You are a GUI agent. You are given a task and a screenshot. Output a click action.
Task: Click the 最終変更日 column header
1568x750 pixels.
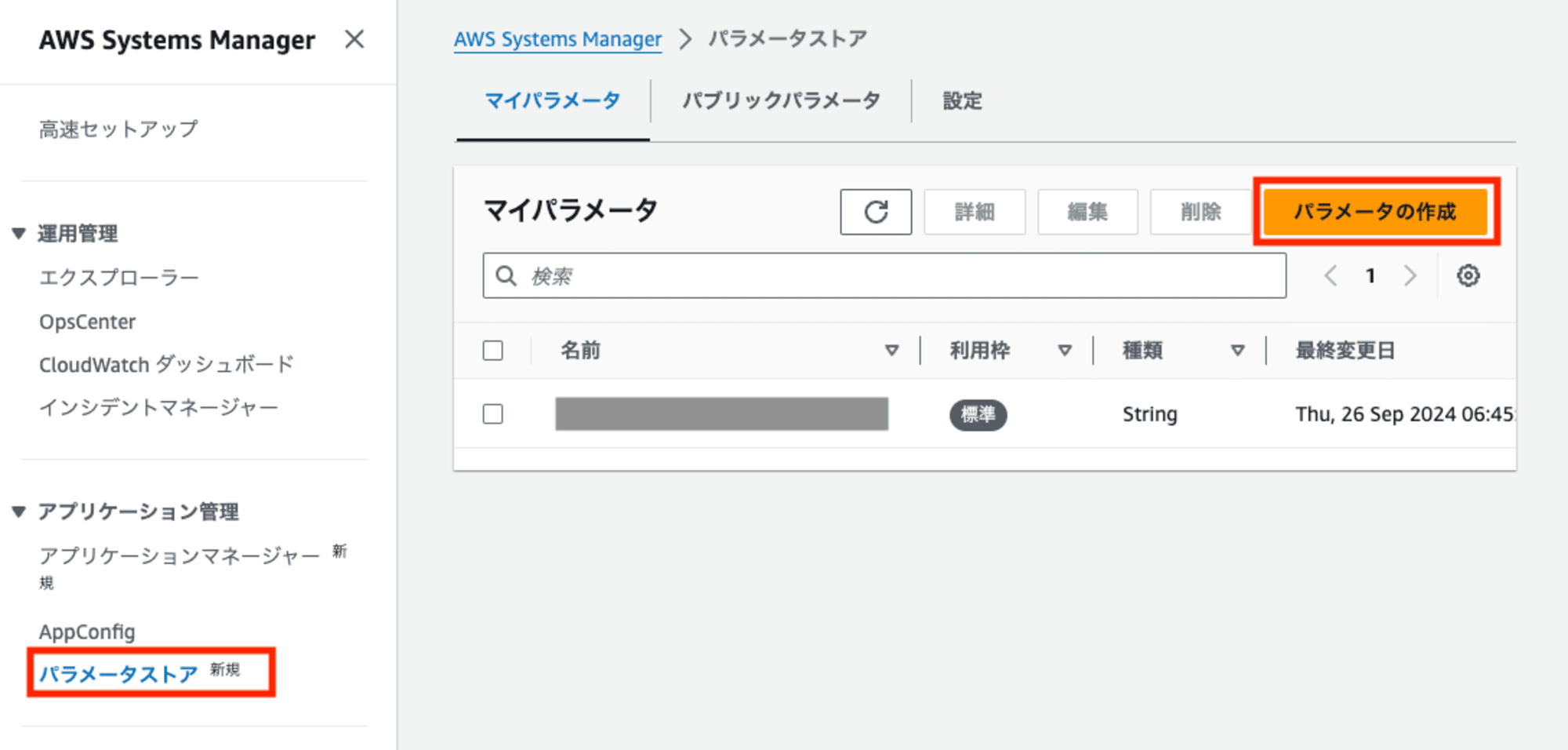click(1345, 351)
